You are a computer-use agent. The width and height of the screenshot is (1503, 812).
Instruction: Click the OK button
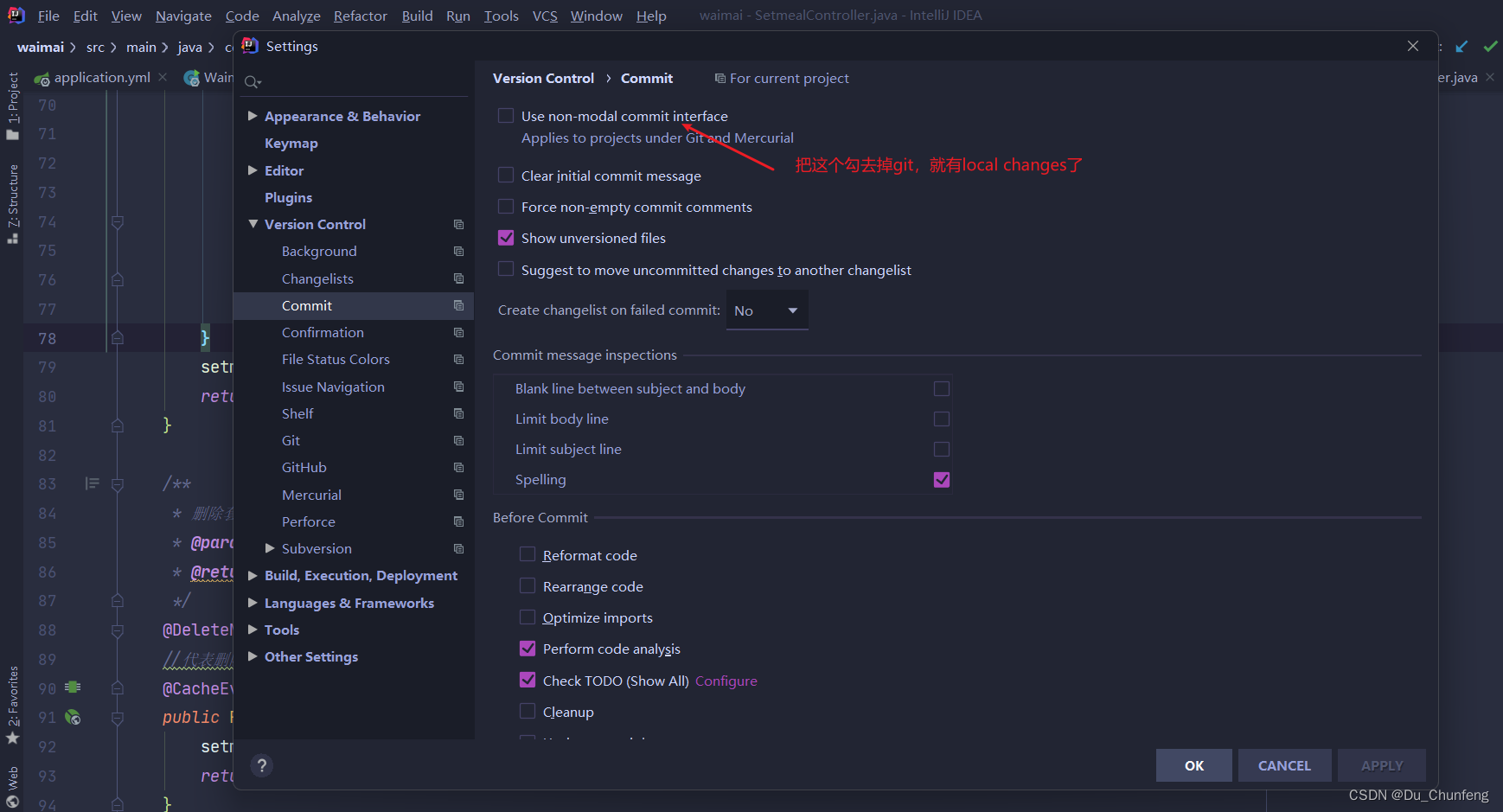tap(1194, 765)
